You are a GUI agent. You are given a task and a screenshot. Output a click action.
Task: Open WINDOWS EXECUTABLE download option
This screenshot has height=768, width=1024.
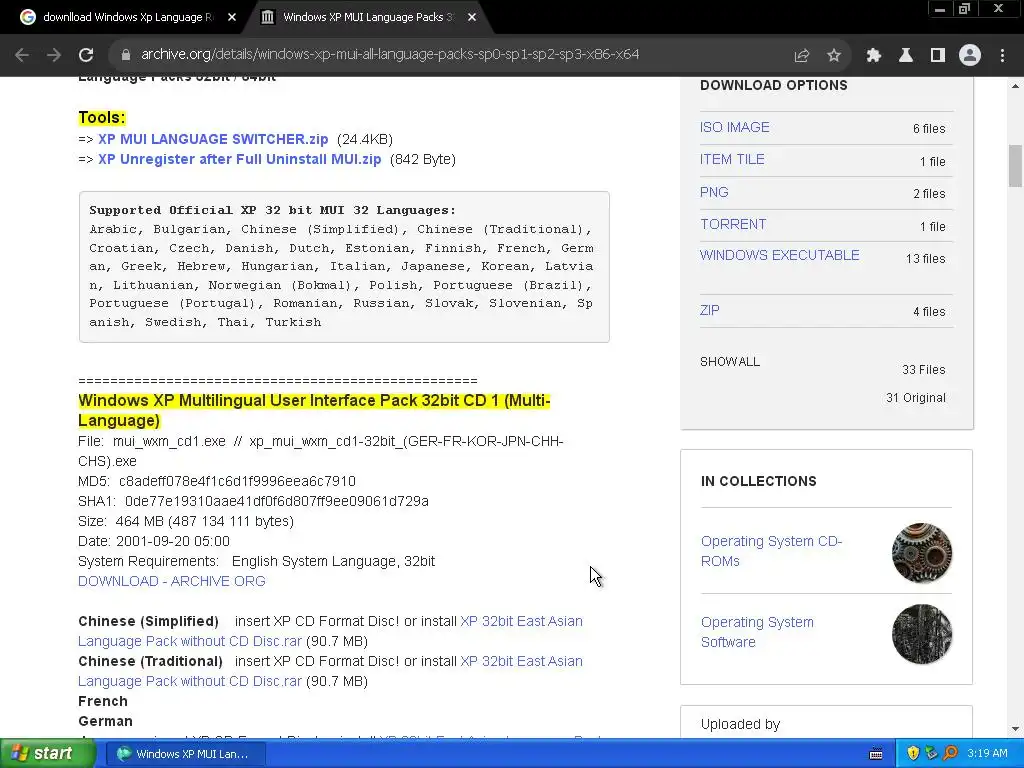point(779,255)
